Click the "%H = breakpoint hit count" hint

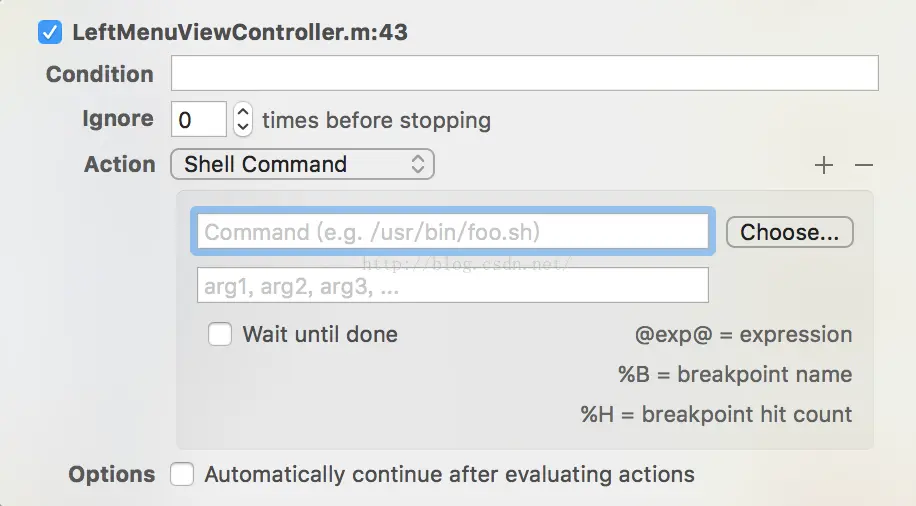coord(716,414)
